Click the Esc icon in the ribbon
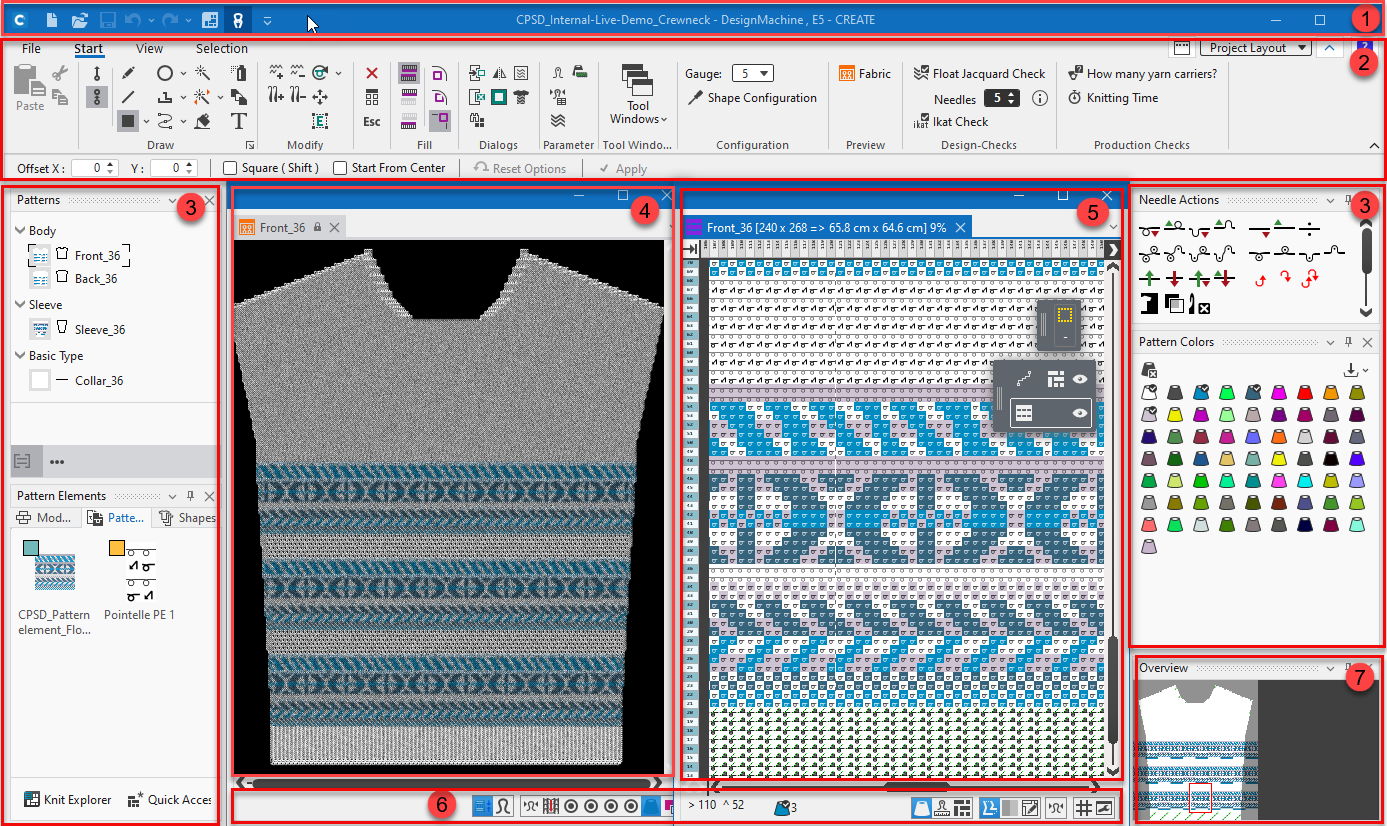 pyautogui.click(x=372, y=121)
